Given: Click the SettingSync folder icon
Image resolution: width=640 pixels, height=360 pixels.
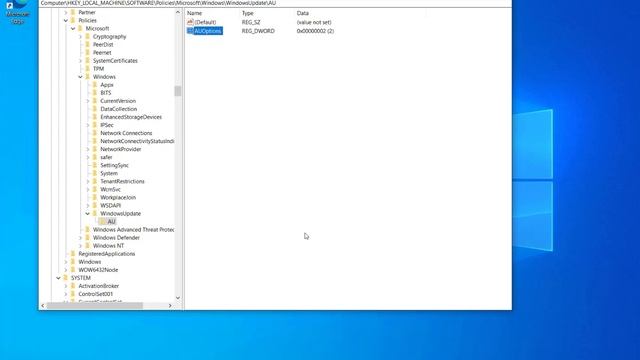Looking at the screenshot, I should pos(95,165).
